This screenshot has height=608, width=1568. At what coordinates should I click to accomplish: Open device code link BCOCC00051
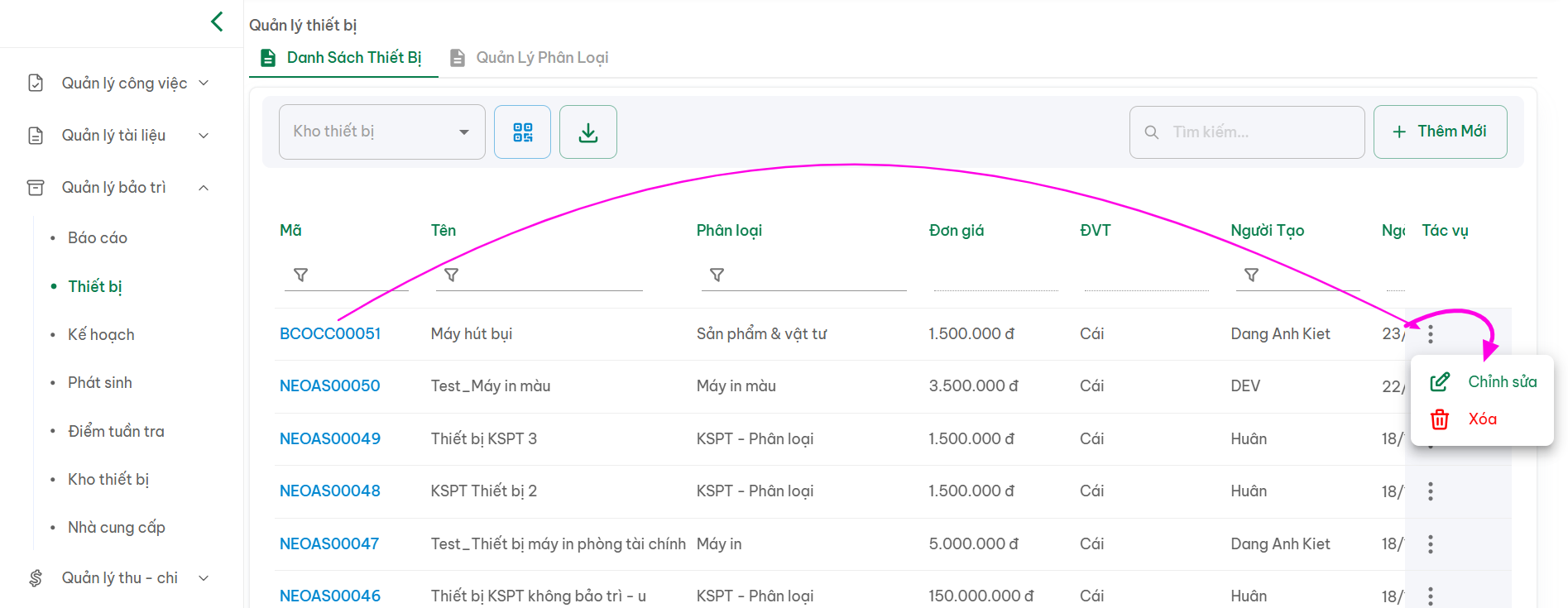tap(330, 334)
